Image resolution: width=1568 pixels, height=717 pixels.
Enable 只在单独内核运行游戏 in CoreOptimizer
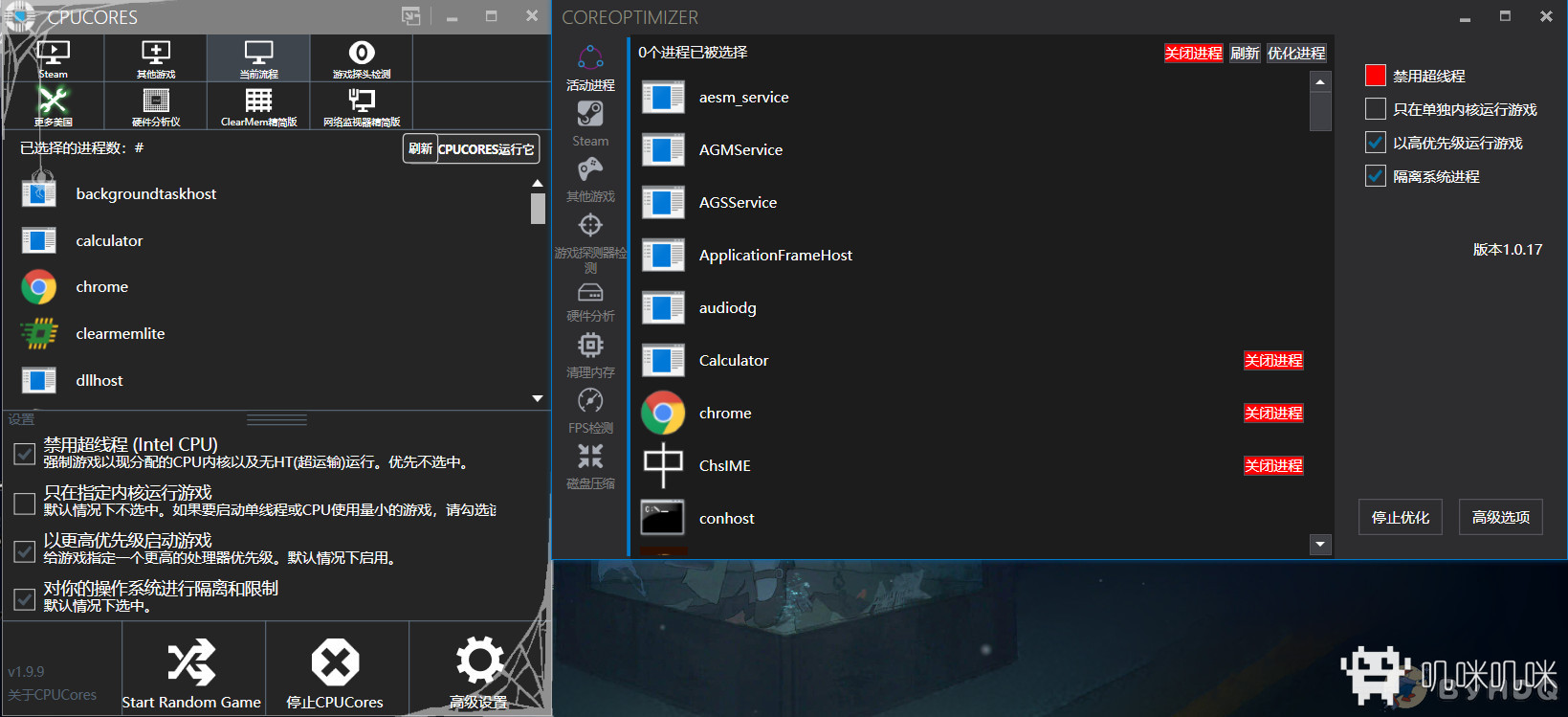click(x=1376, y=109)
